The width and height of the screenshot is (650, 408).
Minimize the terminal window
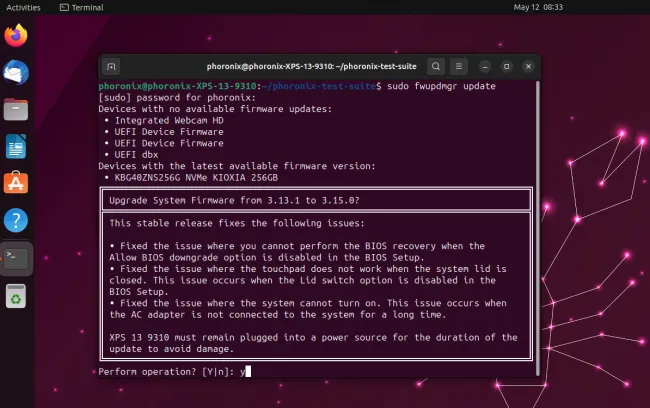[x=485, y=66]
